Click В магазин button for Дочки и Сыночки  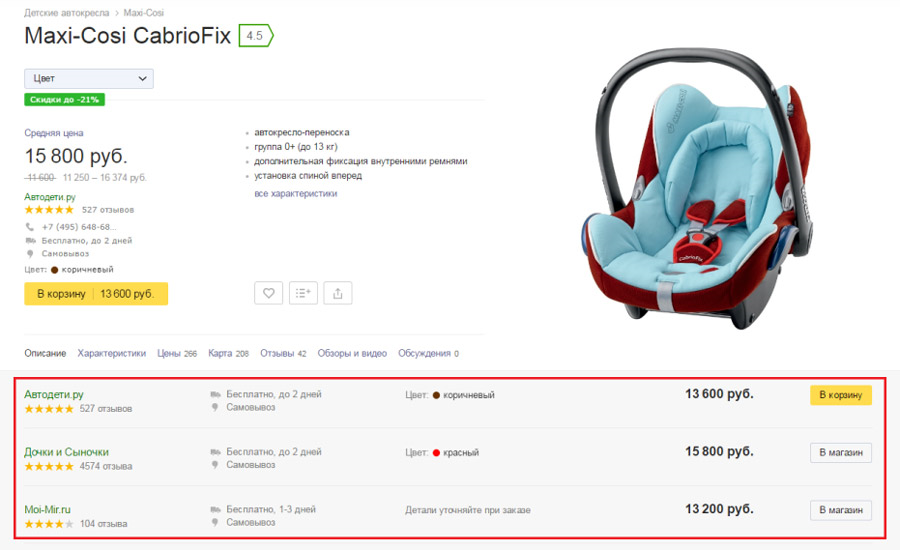coord(841,452)
